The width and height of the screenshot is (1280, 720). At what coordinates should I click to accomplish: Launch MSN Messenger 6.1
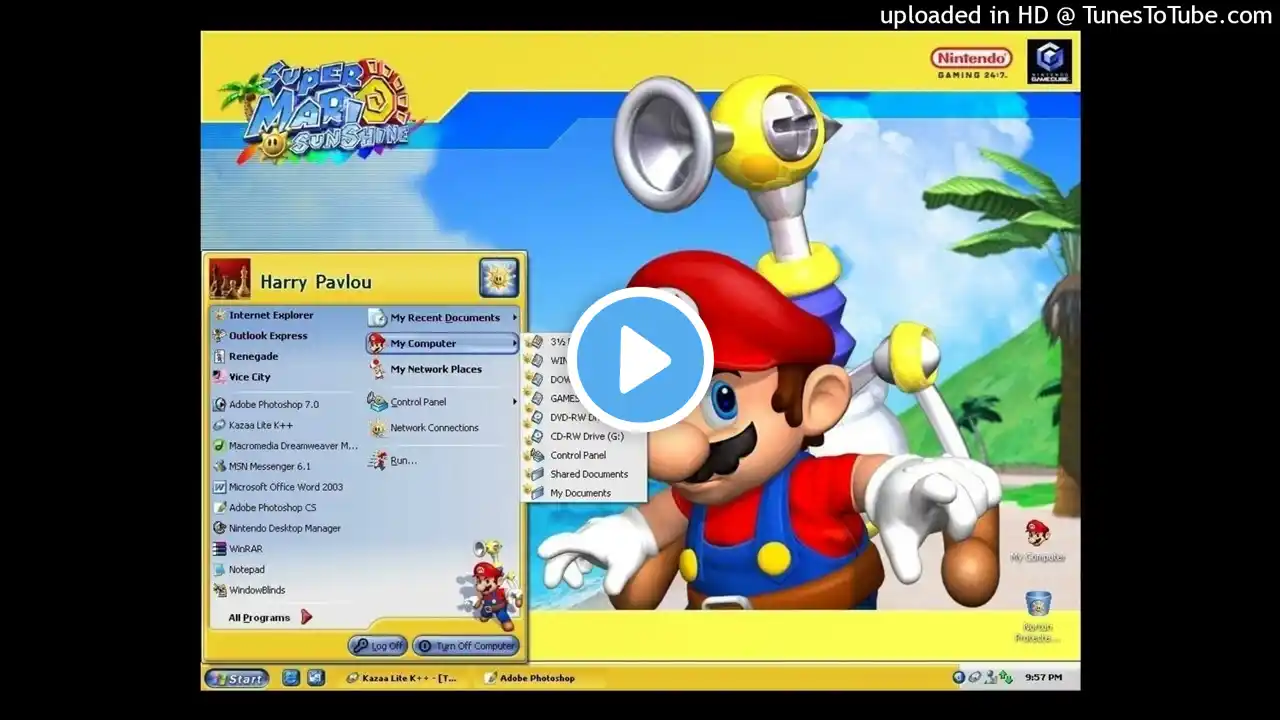(x=261, y=466)
